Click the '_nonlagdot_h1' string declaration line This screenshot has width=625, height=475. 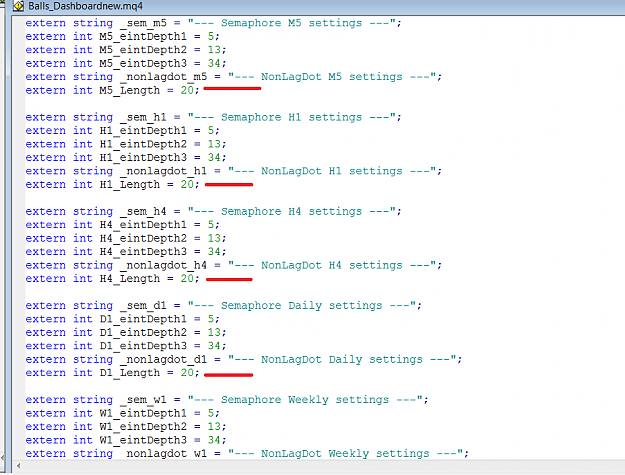point(234,171)
